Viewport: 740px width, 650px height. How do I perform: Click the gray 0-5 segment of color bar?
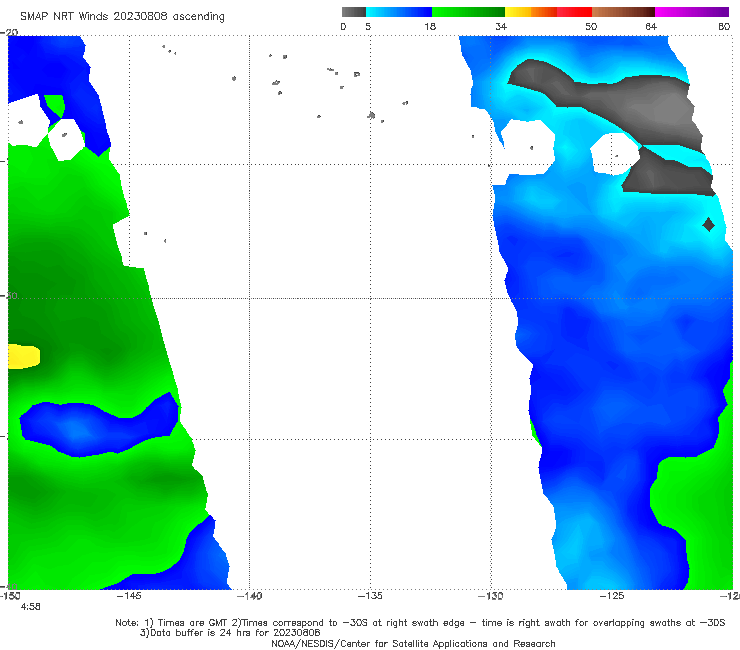(x=354, y=12)
